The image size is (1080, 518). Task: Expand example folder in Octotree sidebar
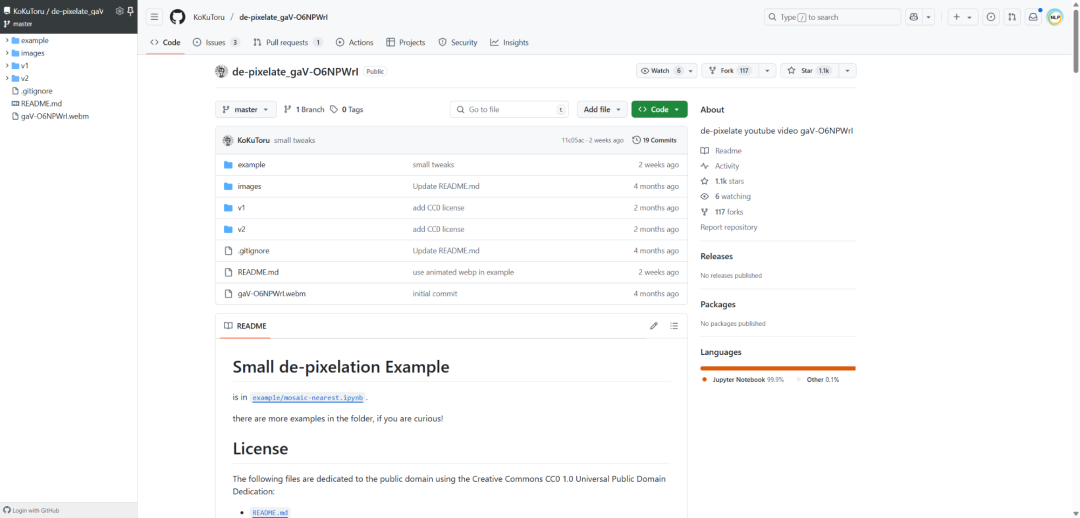(x=7, y=40)
